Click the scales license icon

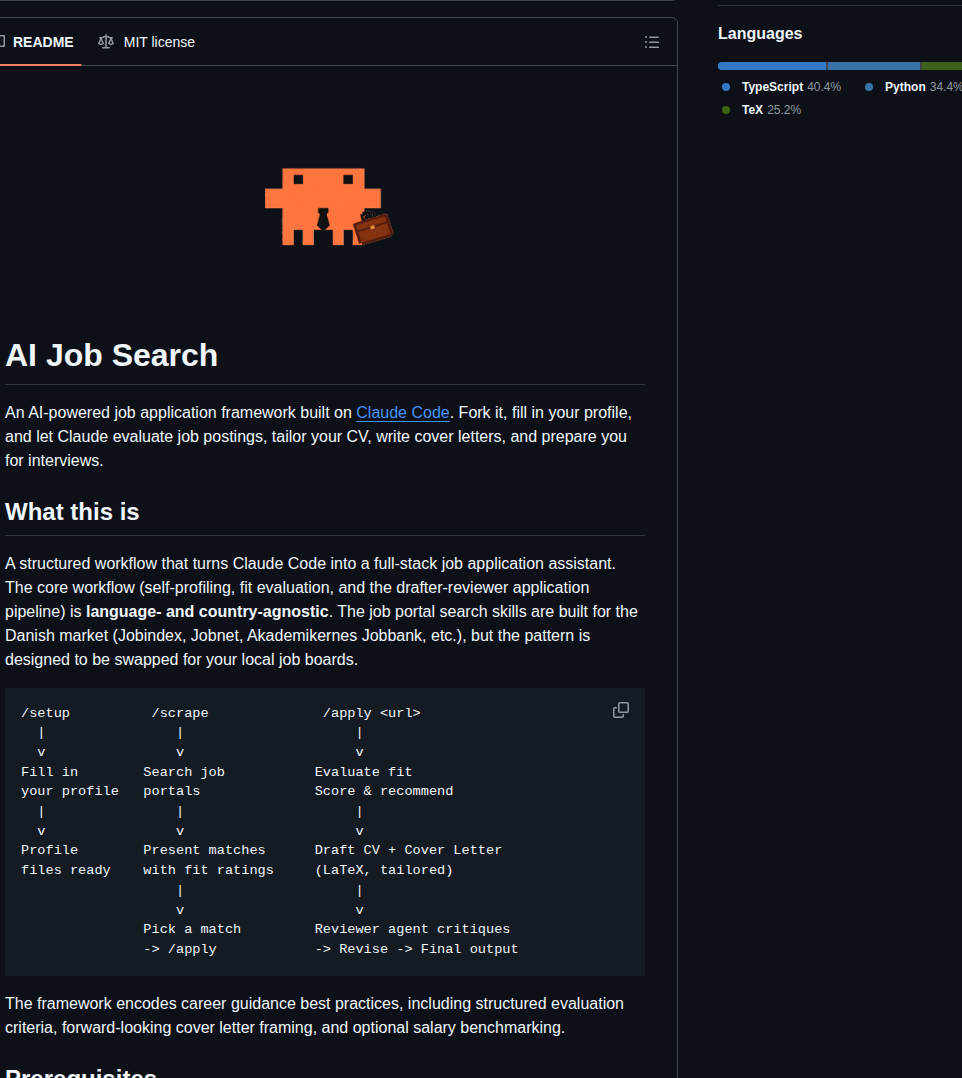tap(106, 42)
